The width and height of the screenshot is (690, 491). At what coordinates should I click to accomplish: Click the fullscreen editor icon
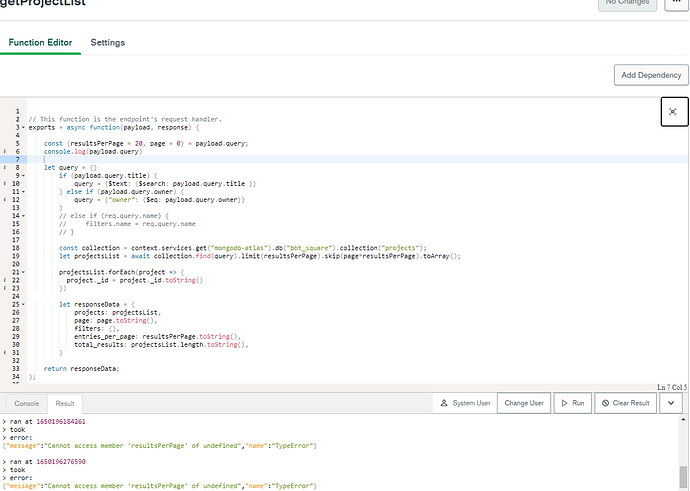tap(674, 112)
